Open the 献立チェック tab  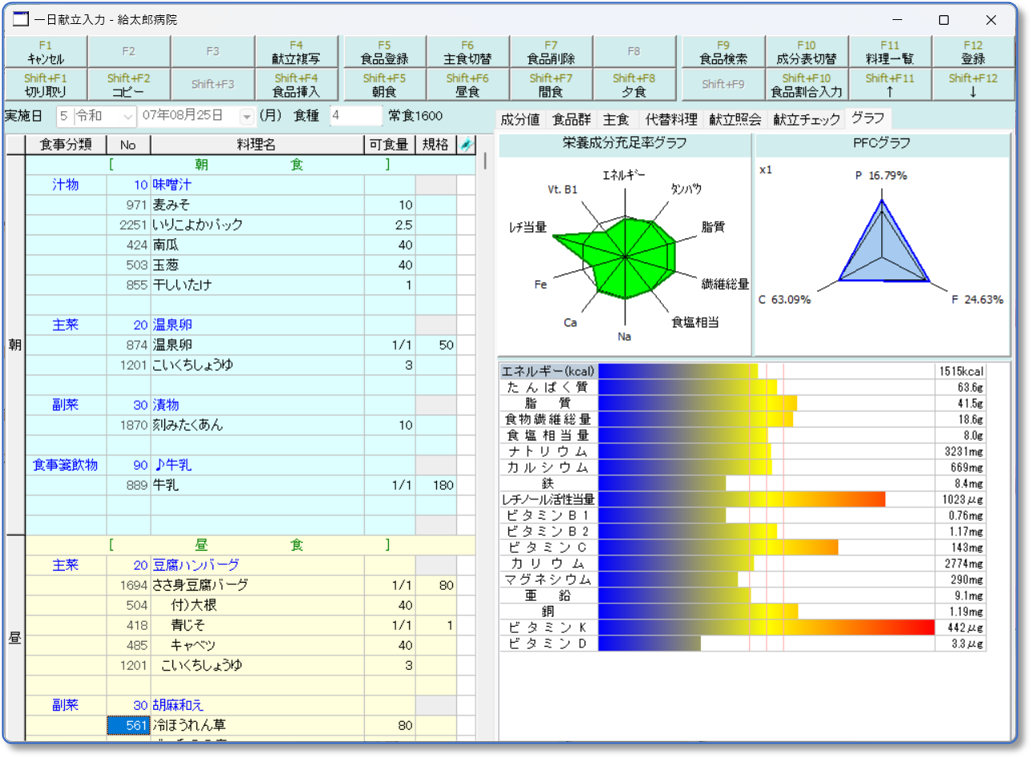(807, 119)
